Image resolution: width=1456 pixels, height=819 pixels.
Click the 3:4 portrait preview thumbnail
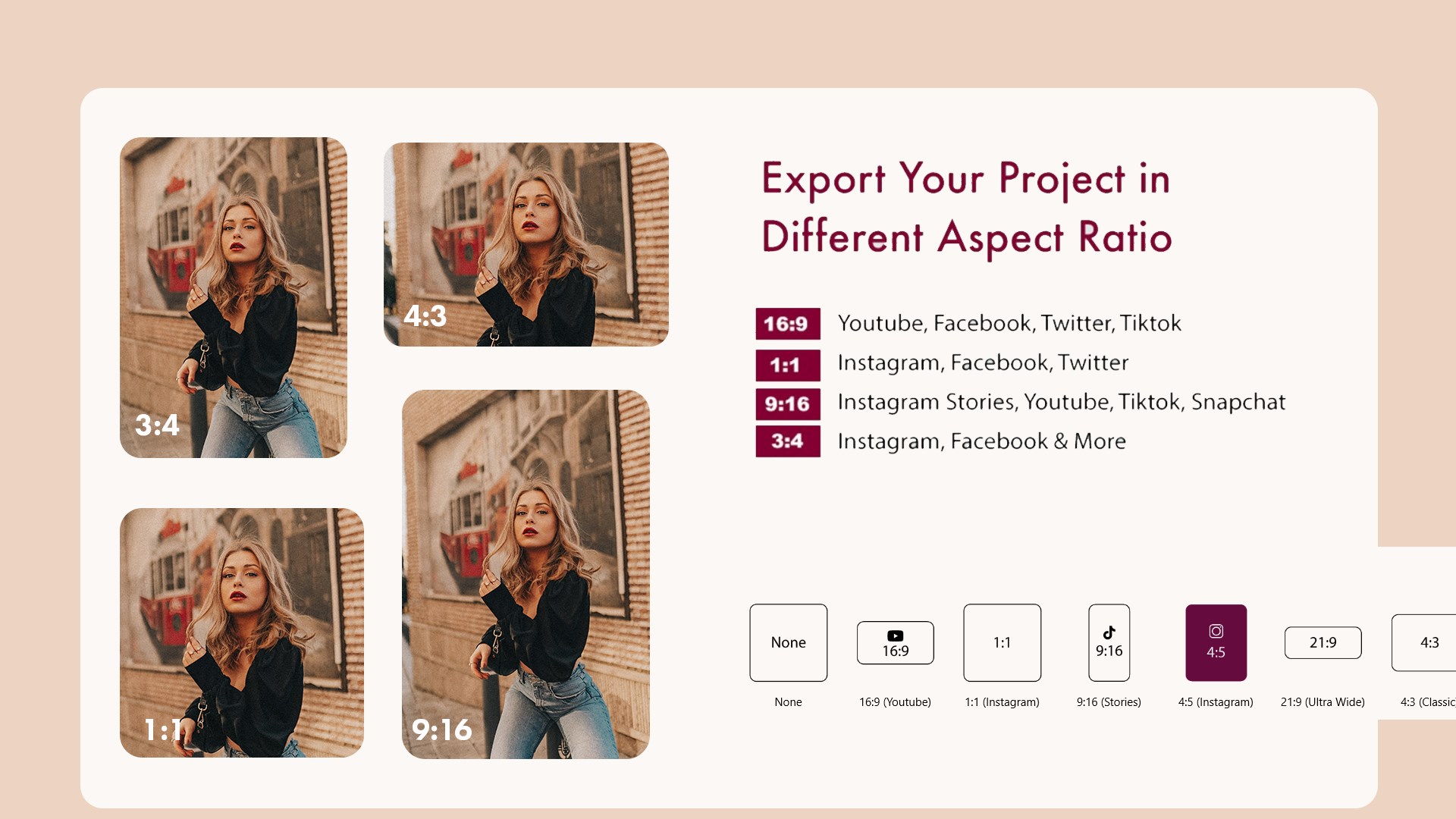coord(233,297)
